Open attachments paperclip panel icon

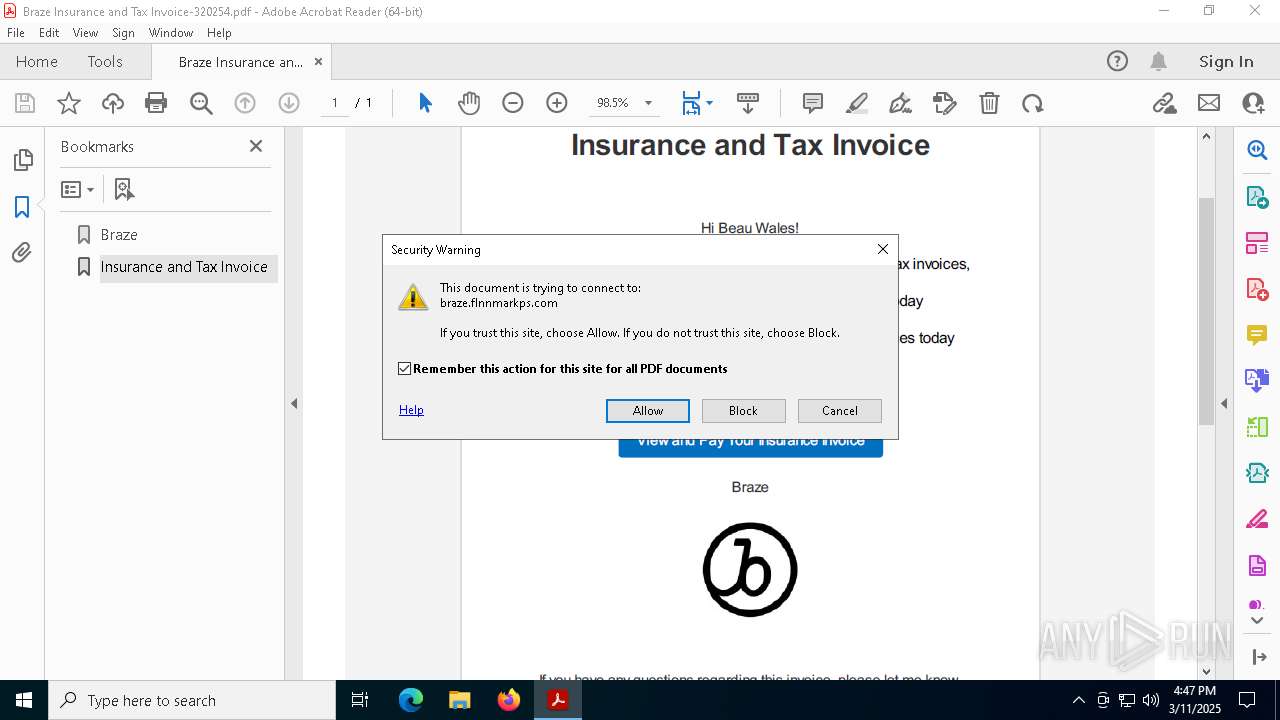22,253
